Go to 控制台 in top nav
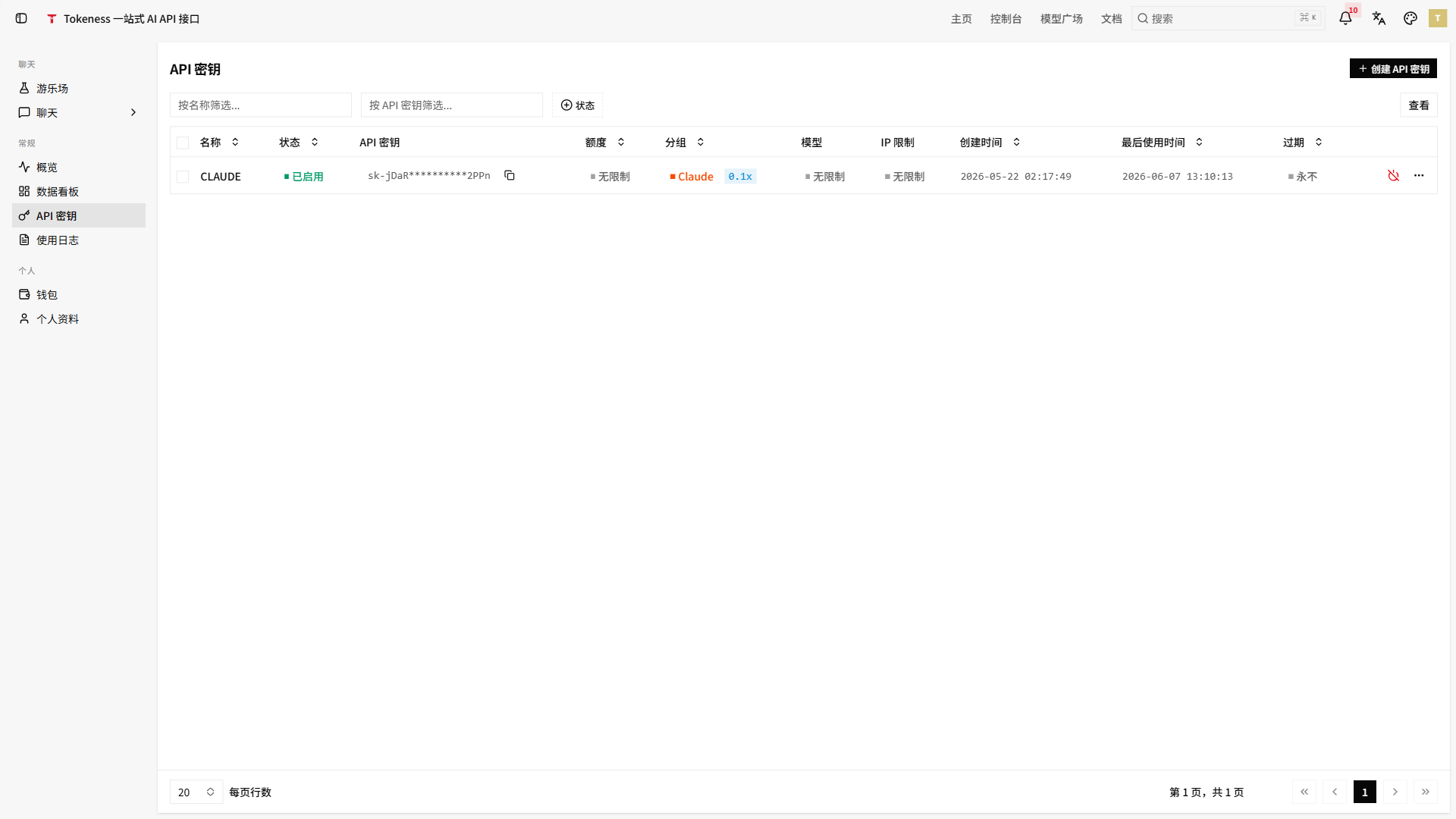The height and width of the screenshot is (819, 1456). click(1006, 18)
